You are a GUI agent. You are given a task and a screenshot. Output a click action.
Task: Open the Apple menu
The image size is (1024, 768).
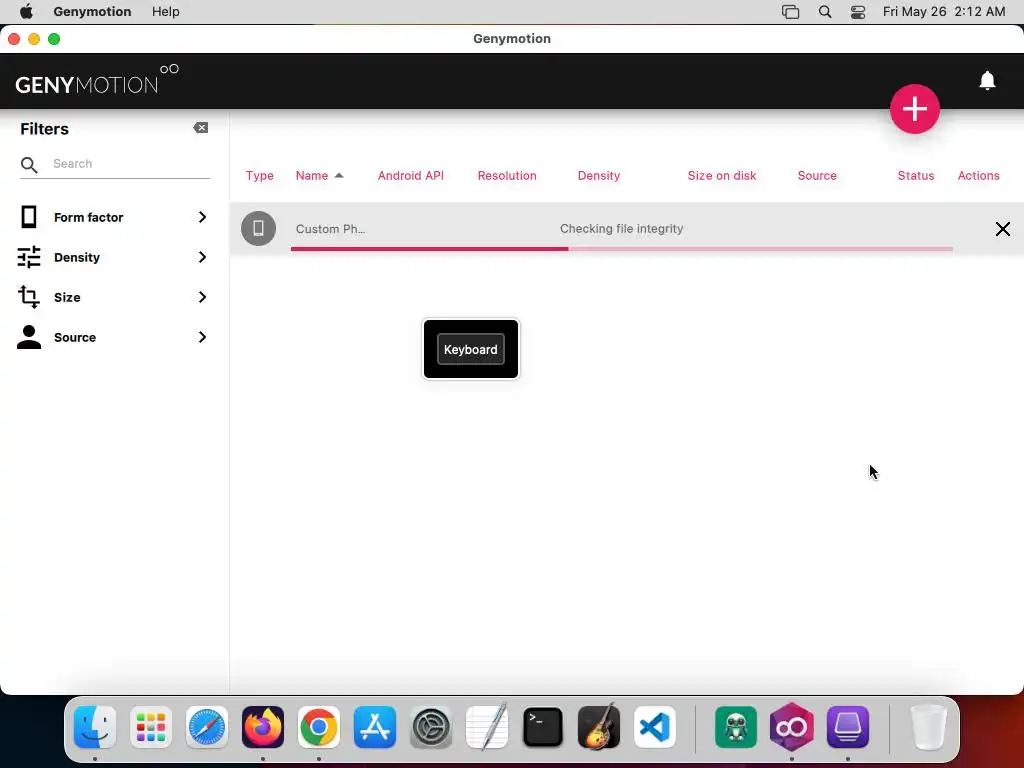(x=26, y=12)
